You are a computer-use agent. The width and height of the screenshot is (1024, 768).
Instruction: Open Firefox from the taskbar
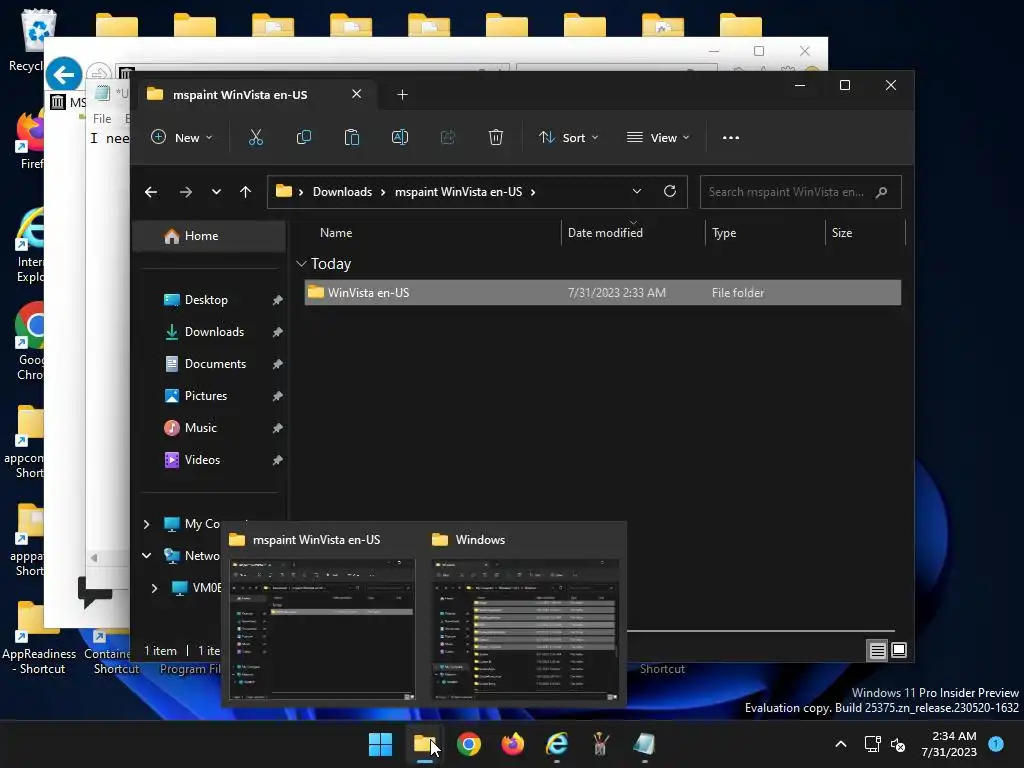[x=513, y=744]
